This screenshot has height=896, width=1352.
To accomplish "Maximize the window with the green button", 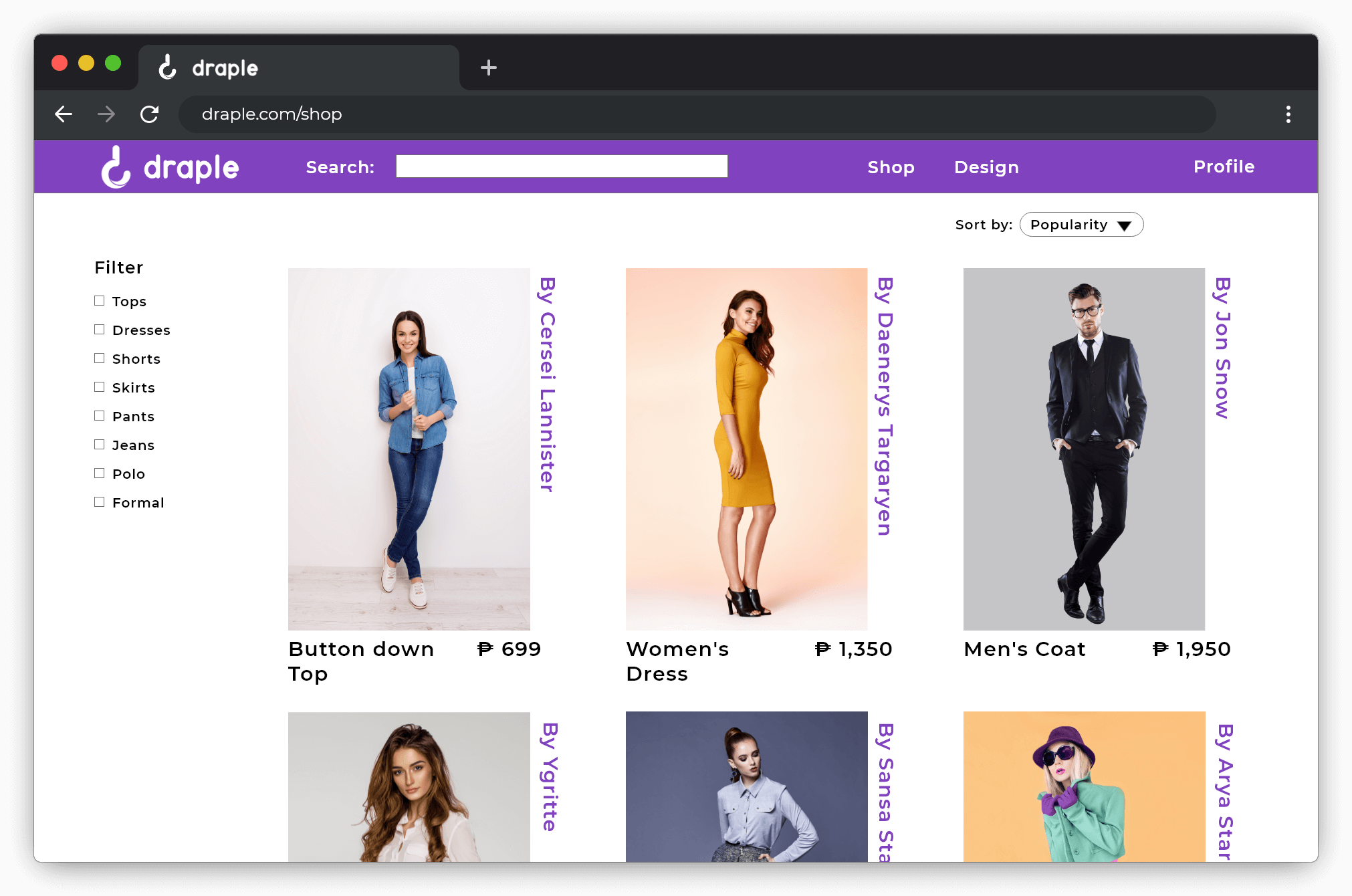I will (113, 63).
